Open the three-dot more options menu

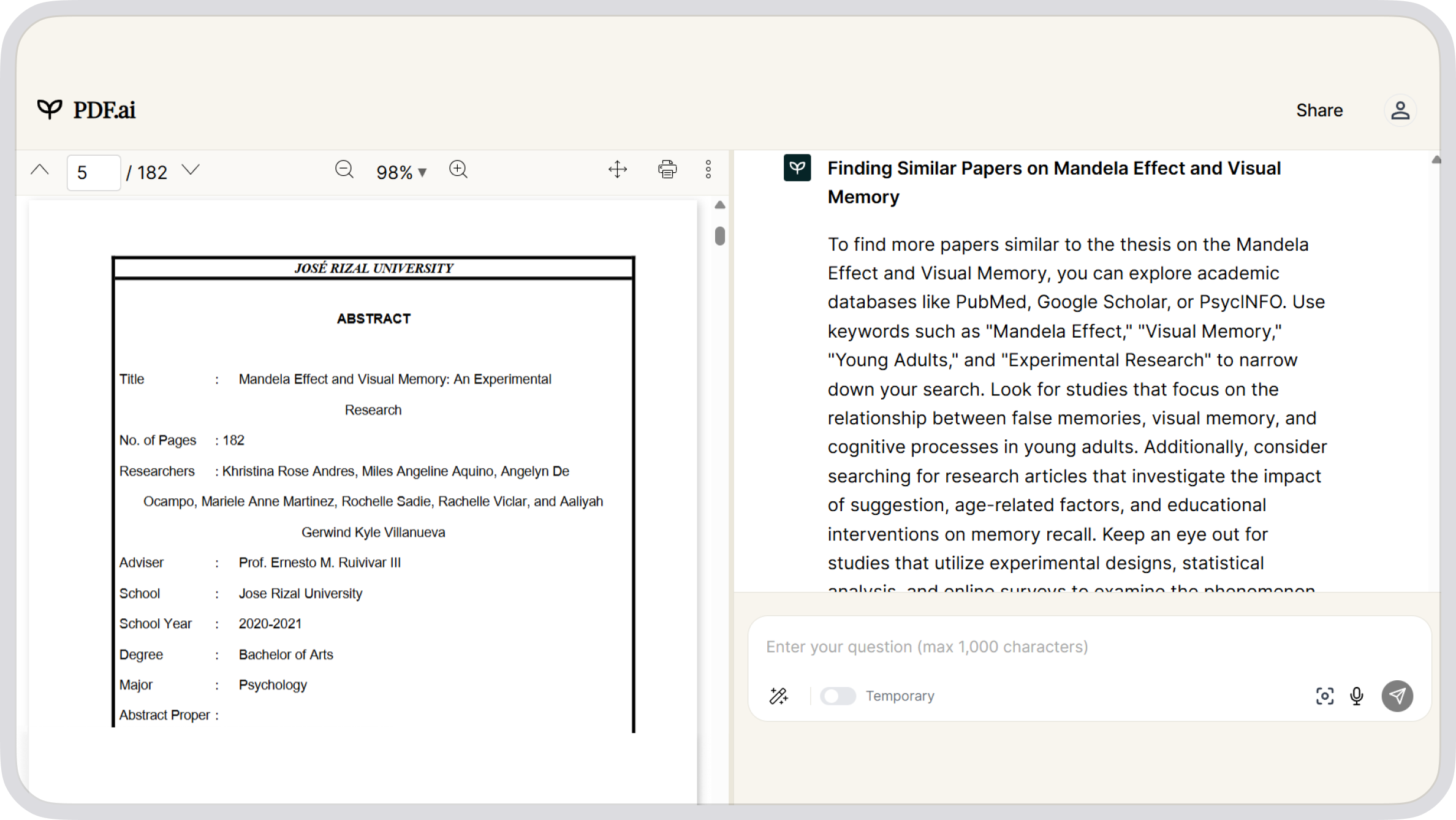(x=708, y=170)
